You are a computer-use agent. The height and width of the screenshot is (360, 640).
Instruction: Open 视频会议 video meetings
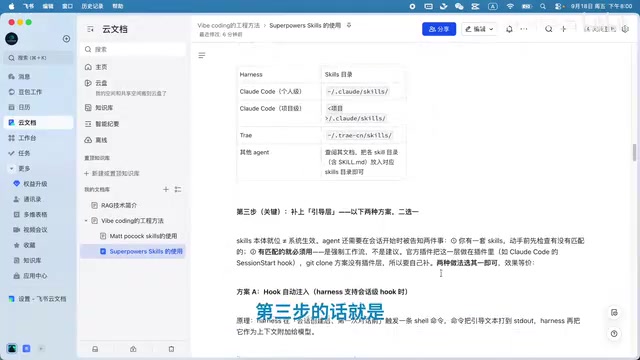[x=31, y=230]
